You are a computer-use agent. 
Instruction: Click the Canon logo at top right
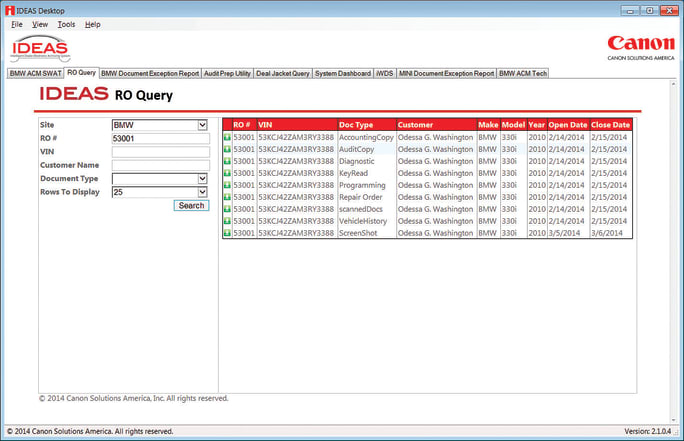pos(640,46)
